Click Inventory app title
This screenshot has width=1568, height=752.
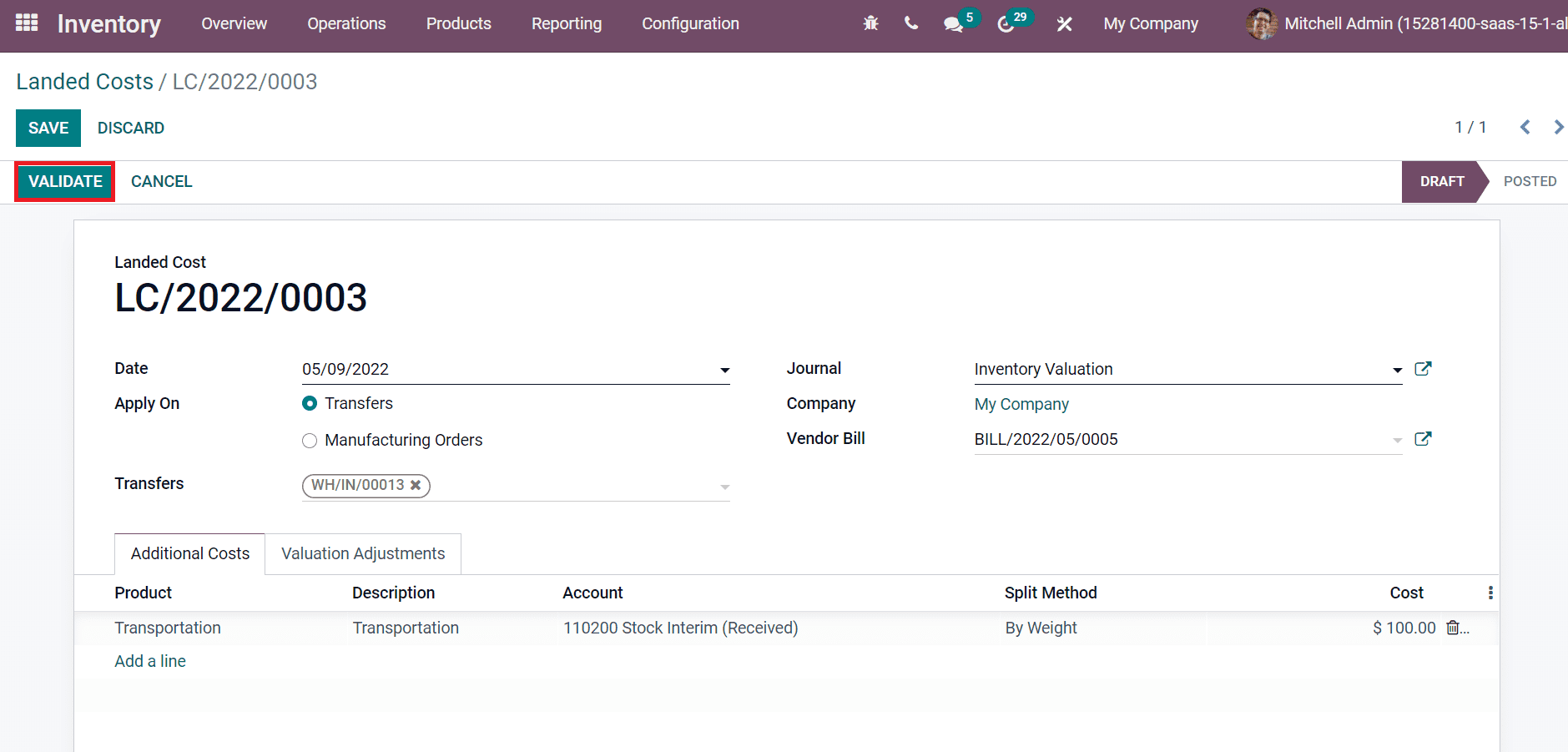pos(109,23)
